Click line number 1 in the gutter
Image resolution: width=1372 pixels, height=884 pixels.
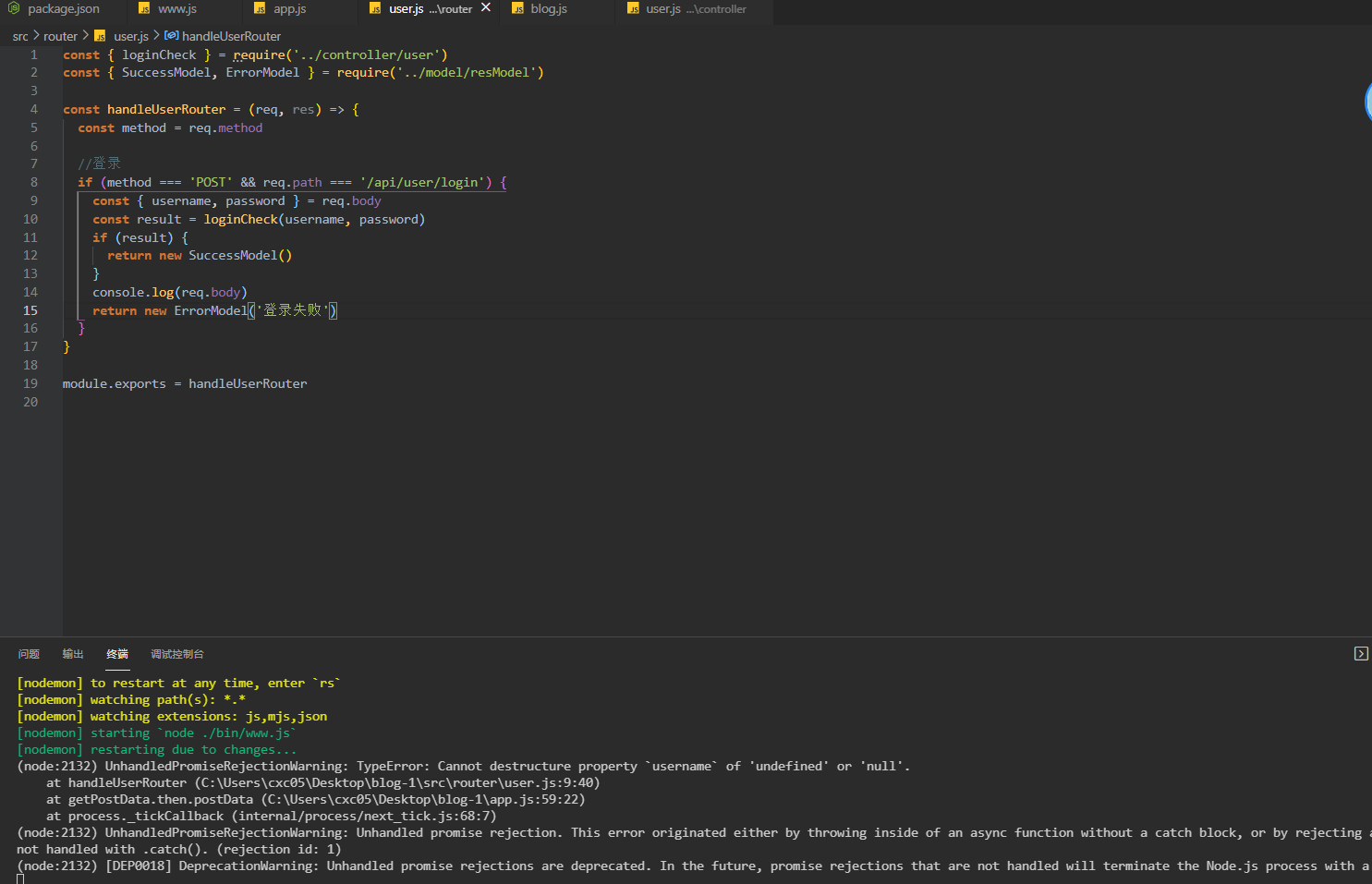[34, 55]
